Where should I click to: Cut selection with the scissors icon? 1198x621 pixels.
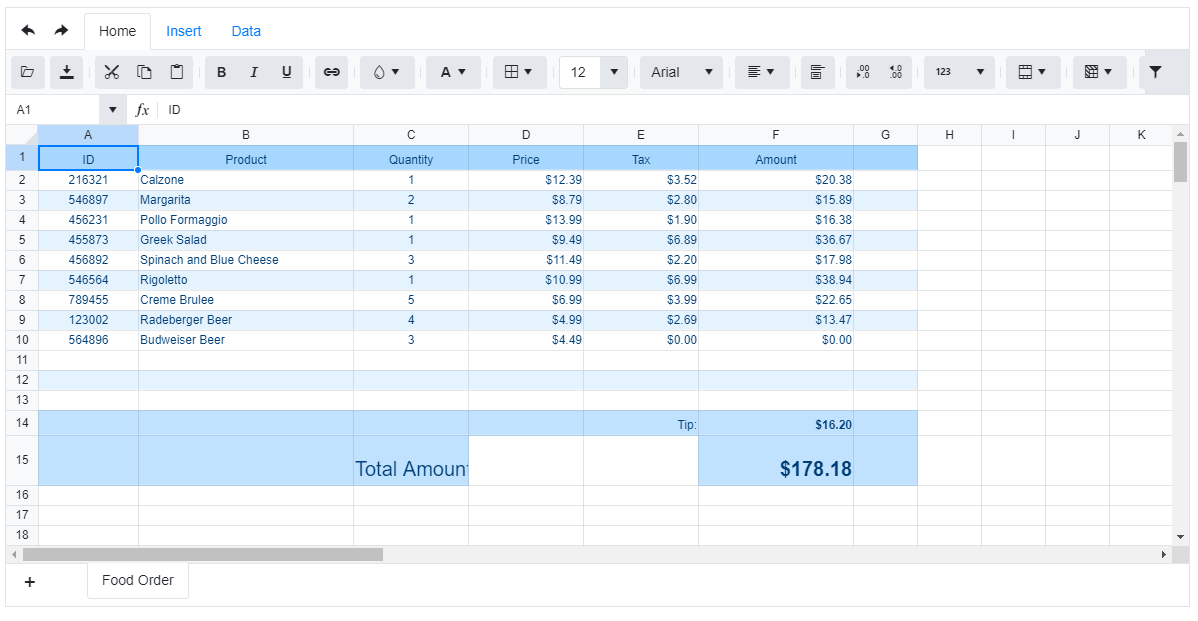pyautogui.click(x=112, y=72)
